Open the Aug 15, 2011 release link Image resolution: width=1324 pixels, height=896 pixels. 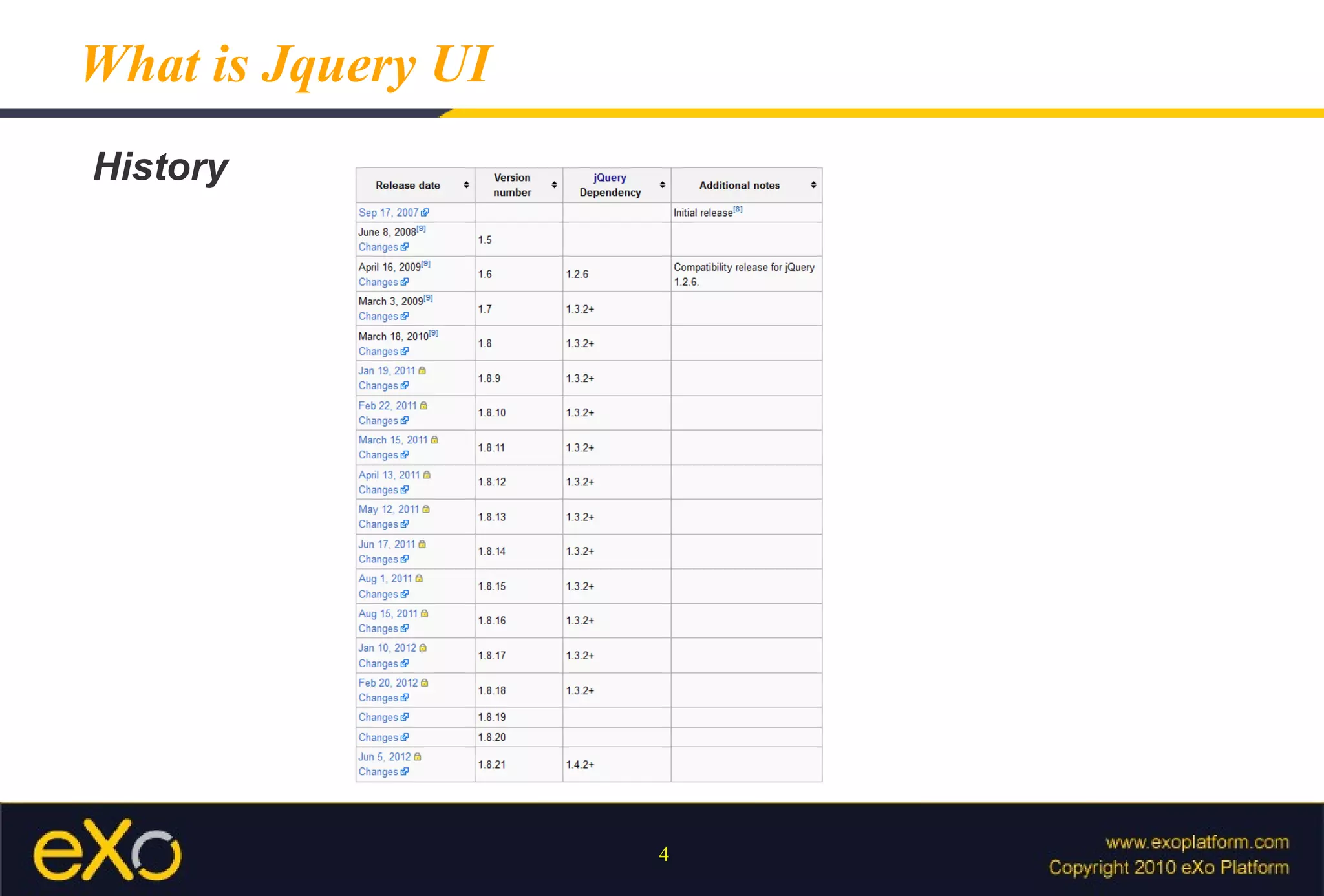click(388, 613)
